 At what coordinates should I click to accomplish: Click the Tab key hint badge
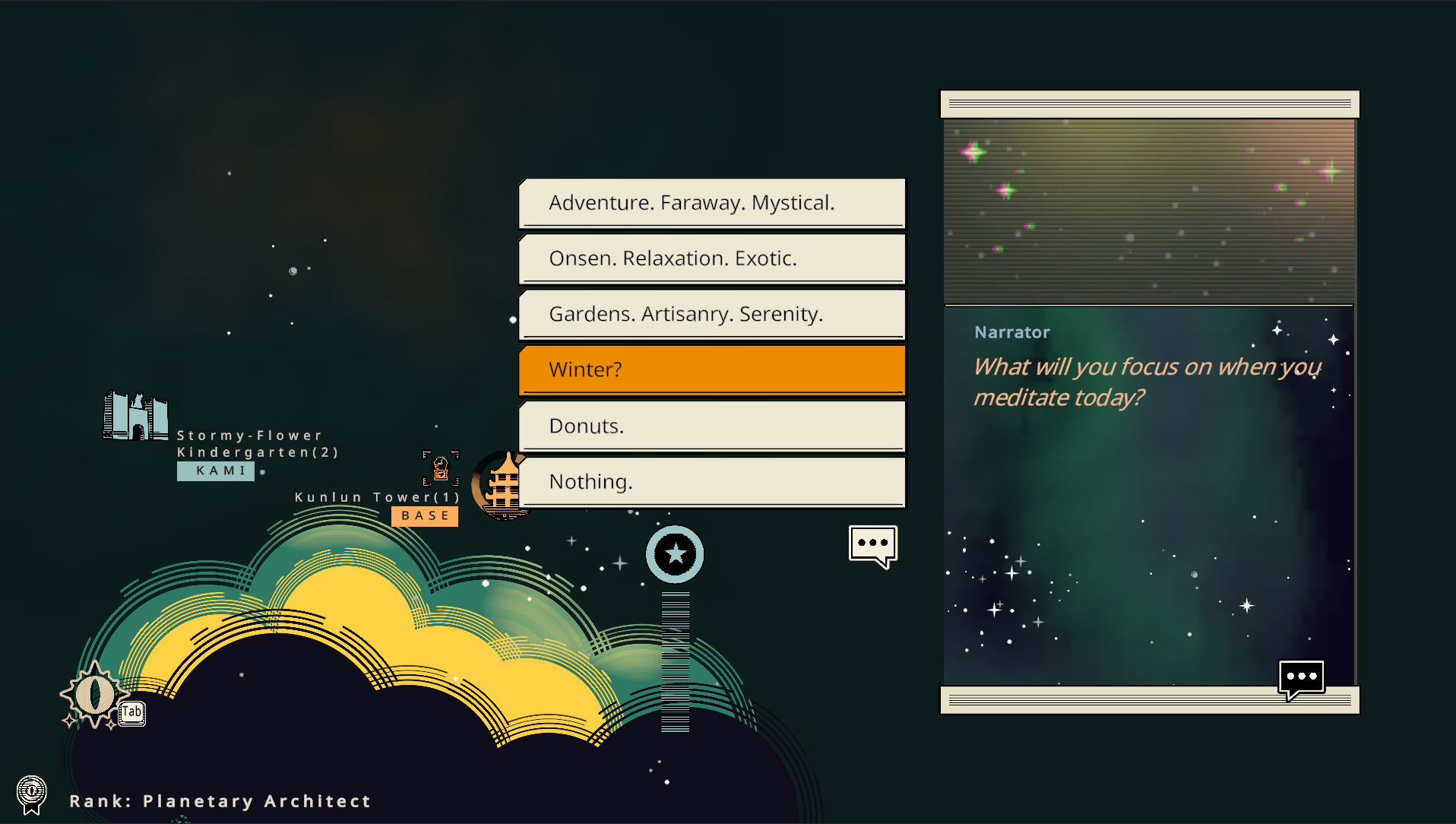point(132,713)
